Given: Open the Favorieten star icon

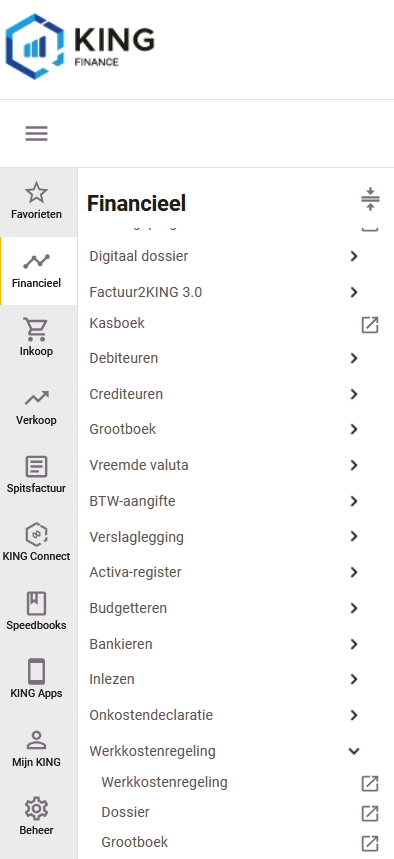Looking at the screenshot, I should pos(36,193).
